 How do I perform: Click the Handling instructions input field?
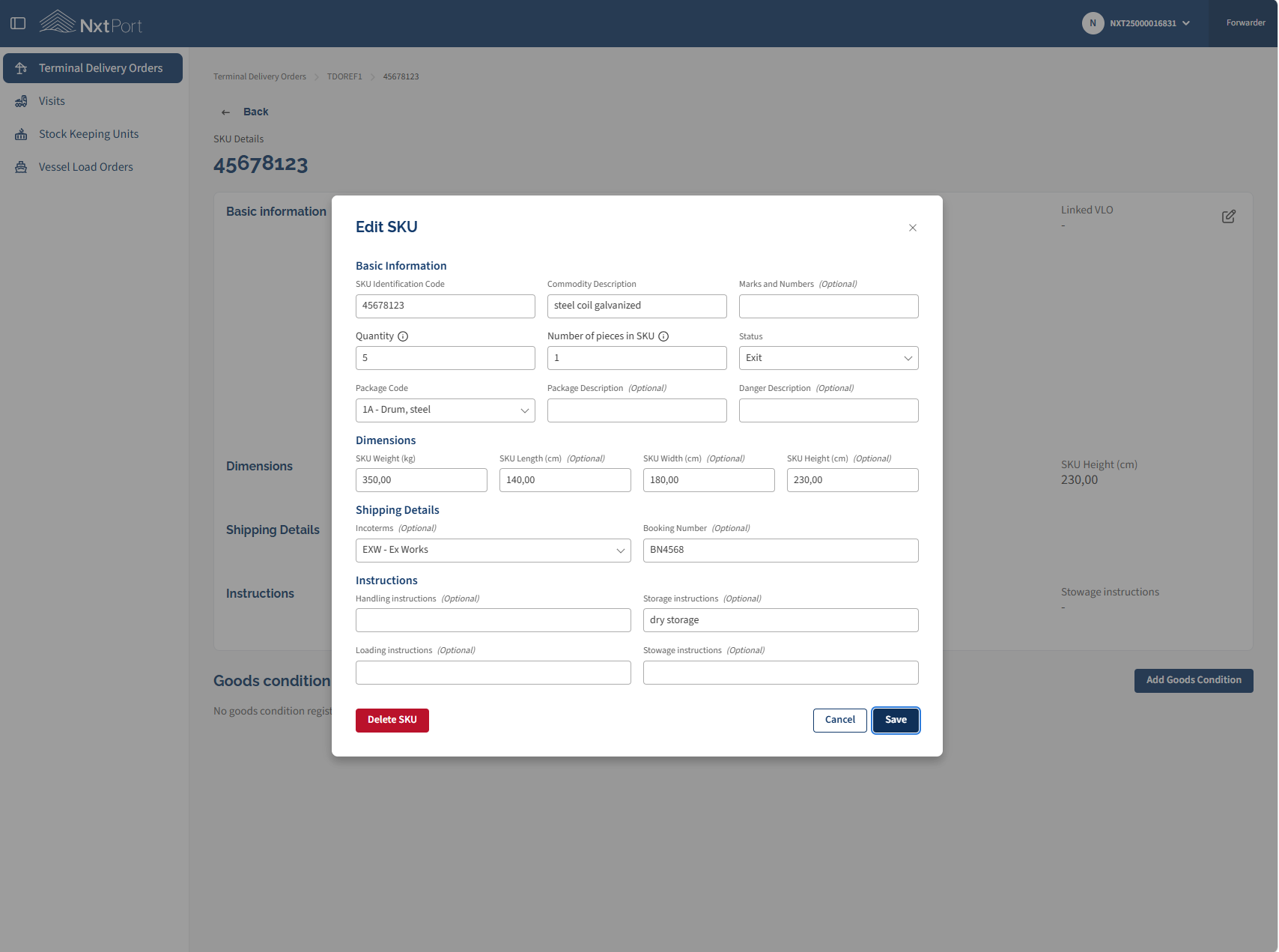coord(493,620)
